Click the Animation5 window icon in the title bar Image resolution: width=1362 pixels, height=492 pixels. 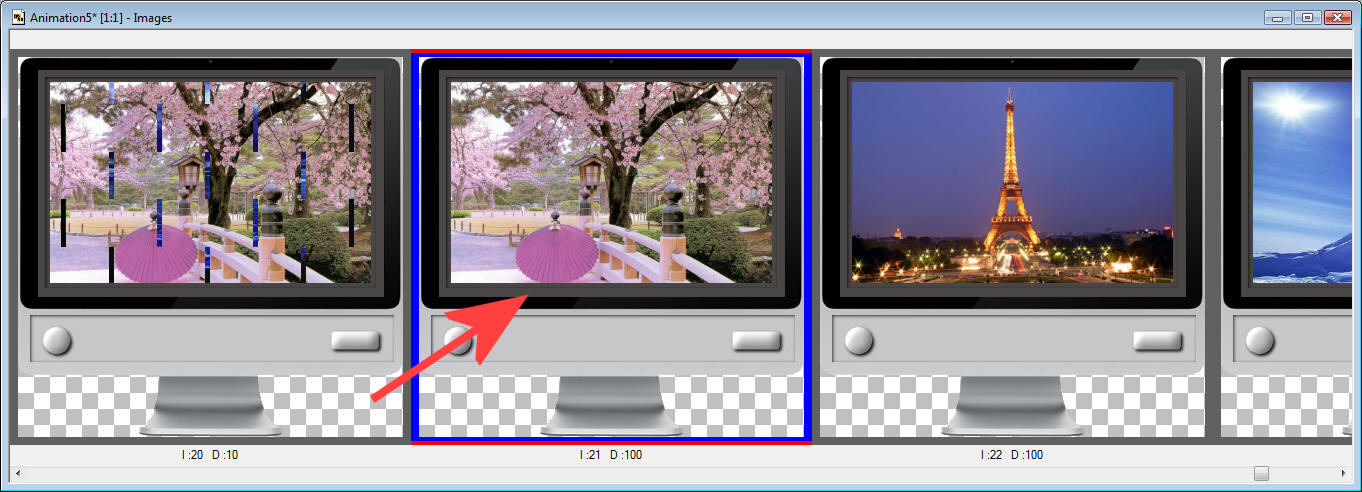(x=18, y=17)
